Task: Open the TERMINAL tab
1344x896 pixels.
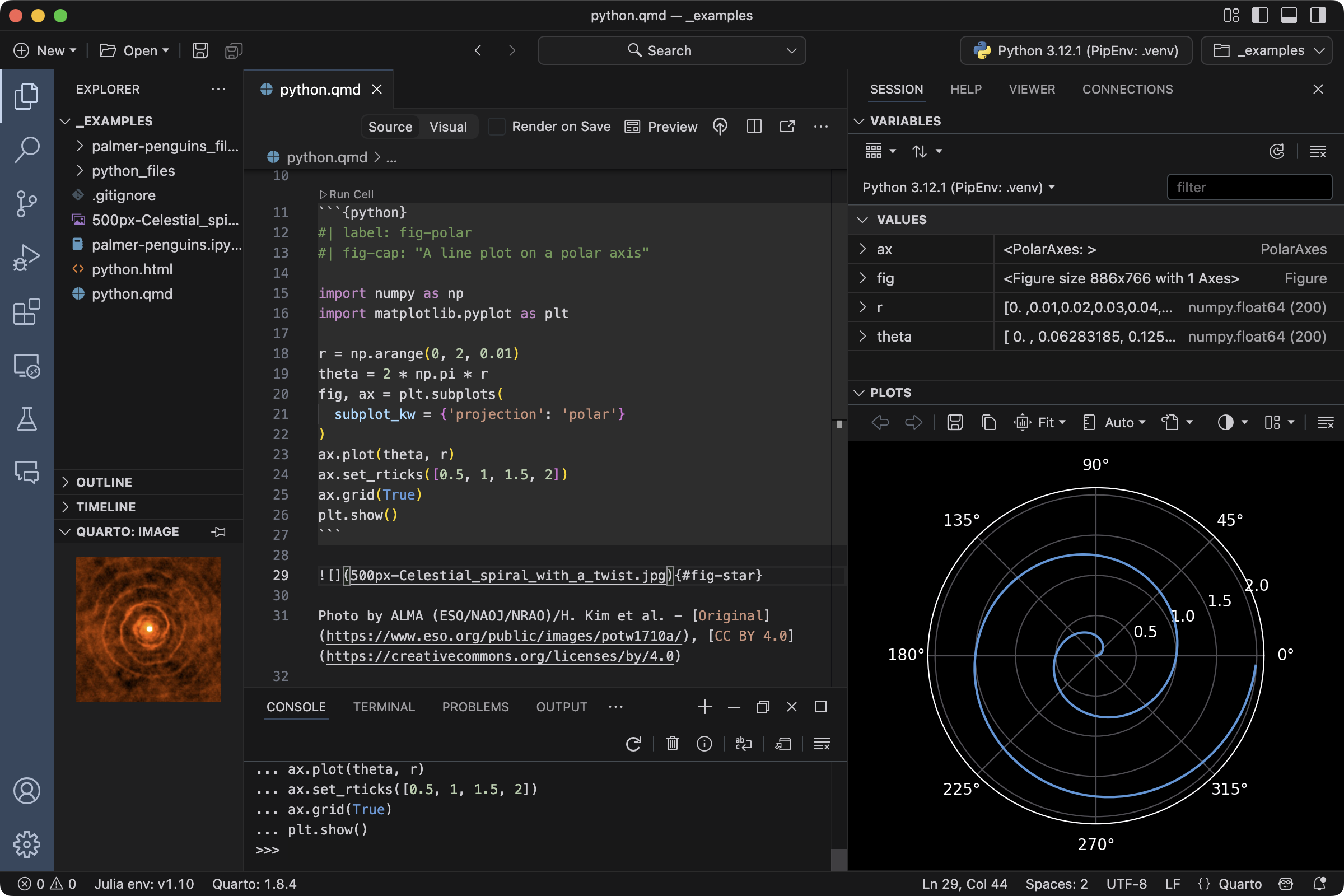Action: pos(384,707)
